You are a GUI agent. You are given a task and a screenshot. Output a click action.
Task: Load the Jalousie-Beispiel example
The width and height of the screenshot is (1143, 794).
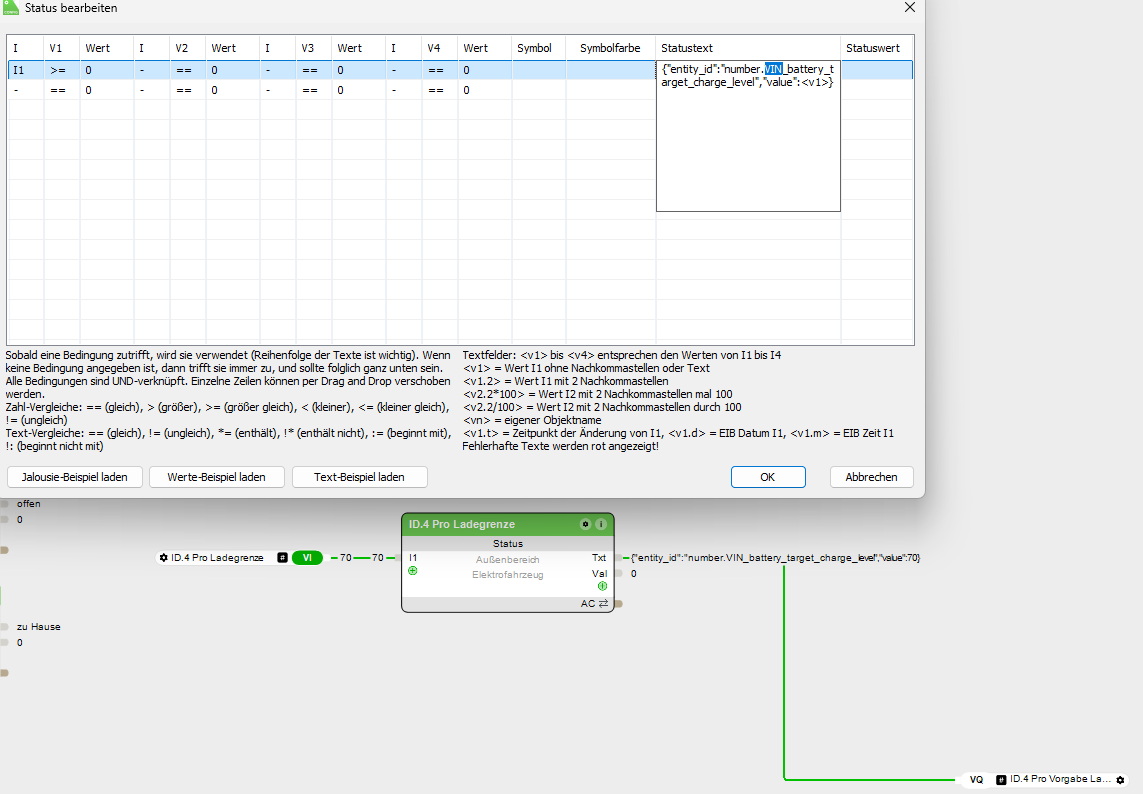[74, 477]
